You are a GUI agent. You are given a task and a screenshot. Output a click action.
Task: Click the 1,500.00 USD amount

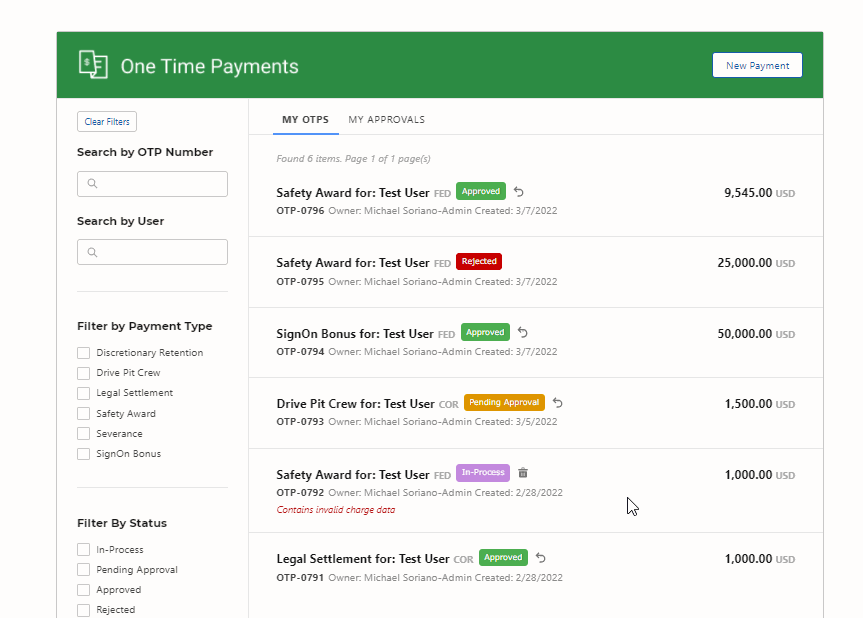click(760, 404)
